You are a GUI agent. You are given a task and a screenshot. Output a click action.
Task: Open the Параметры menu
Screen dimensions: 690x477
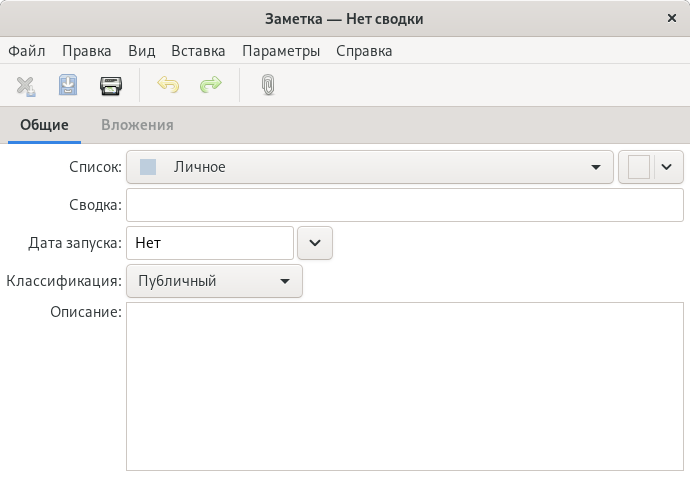pos(281,51)
